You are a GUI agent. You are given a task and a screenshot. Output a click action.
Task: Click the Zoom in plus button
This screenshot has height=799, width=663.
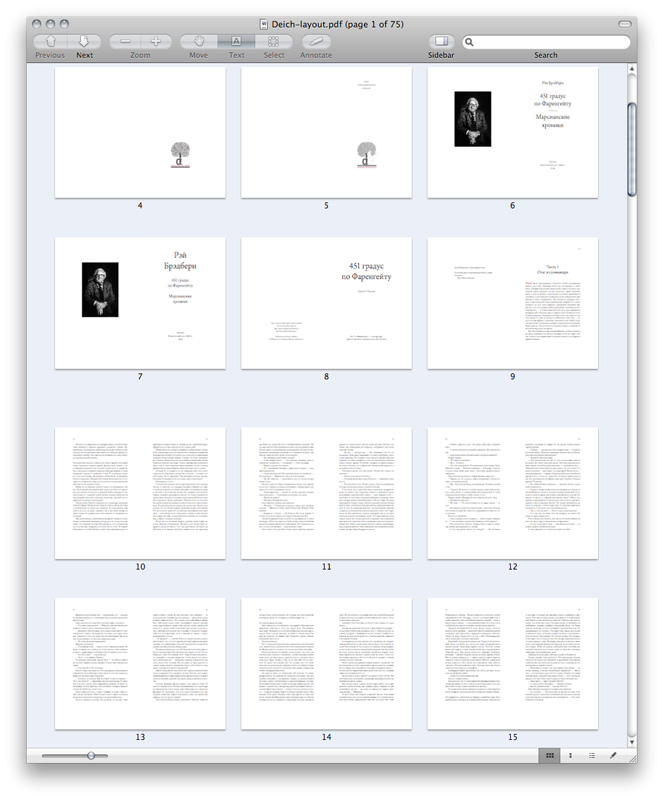click(x=156, y=42)
